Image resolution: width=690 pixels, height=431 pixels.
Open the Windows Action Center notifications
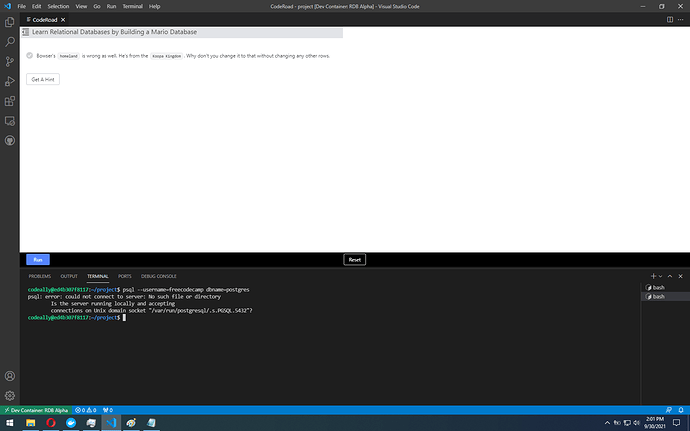(676, 423)
